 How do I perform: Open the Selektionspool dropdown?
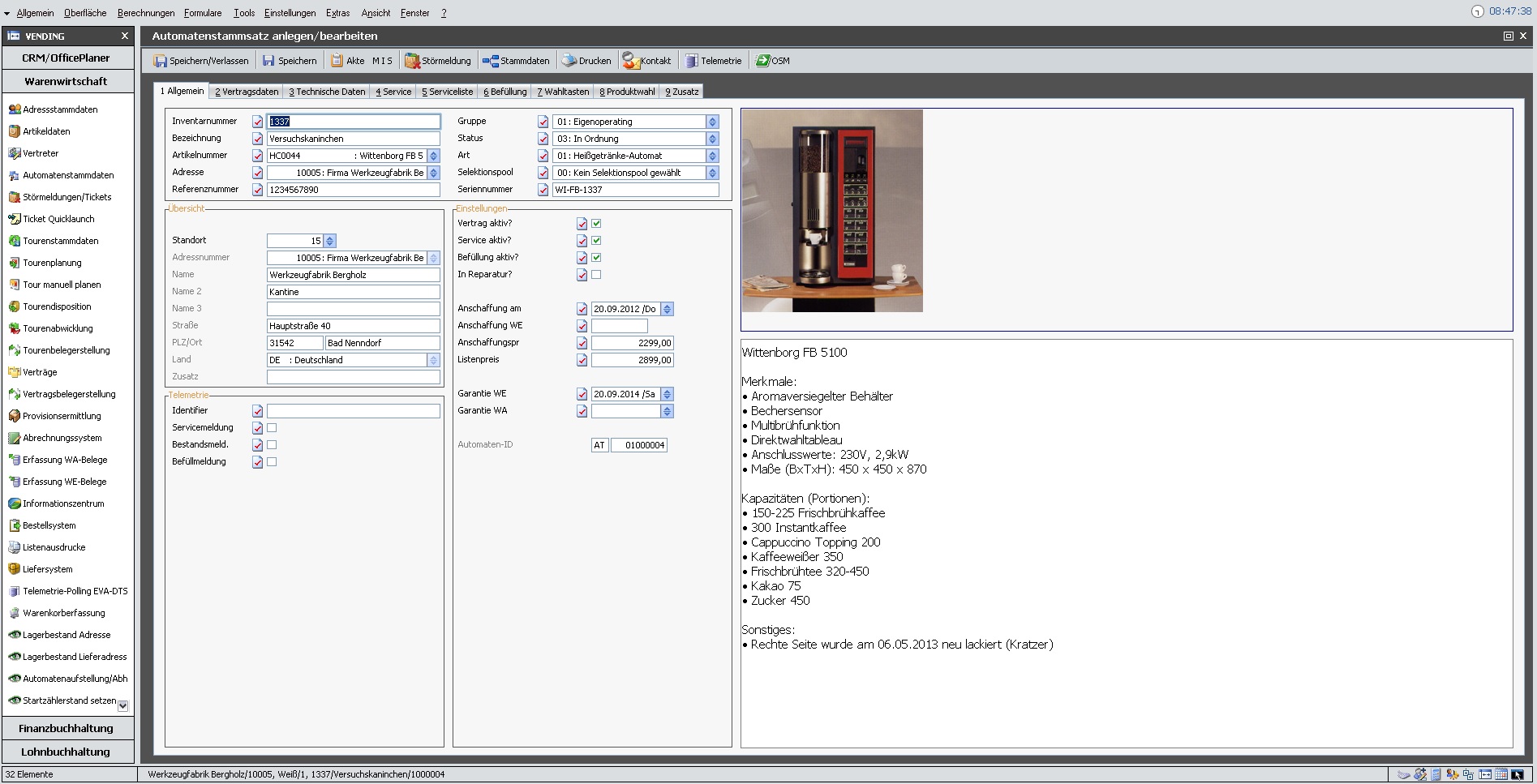(x=712, y=173)
